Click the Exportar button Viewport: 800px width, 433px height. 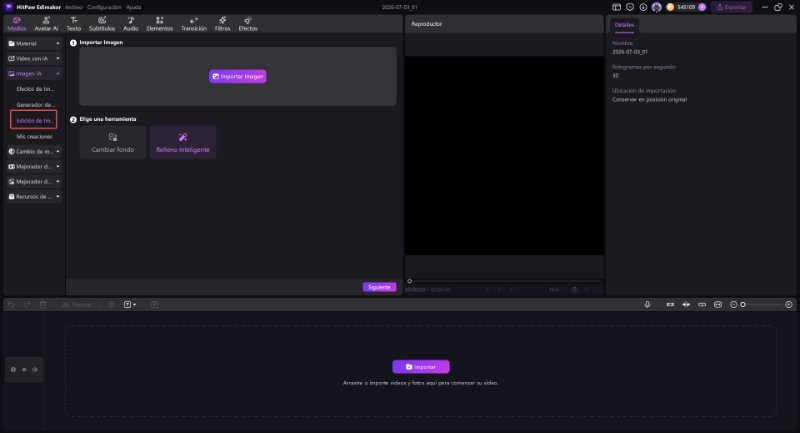[x=731, y=7]
